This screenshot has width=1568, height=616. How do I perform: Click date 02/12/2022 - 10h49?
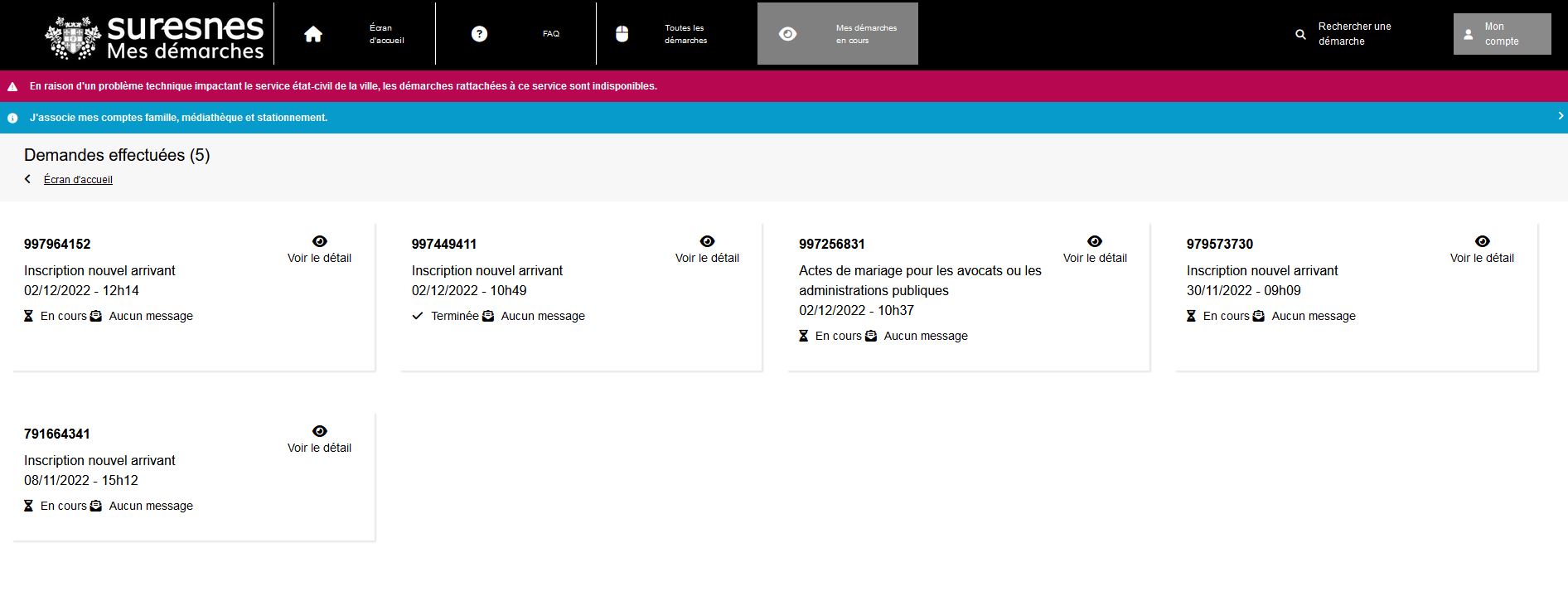click(469, 290)
